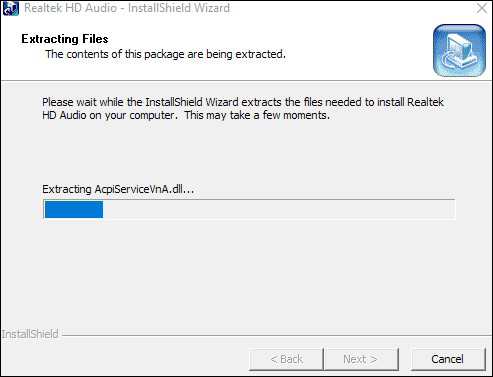493x377 pixels.
Task: Click the disabled Next button
Action: coord(361,359)
